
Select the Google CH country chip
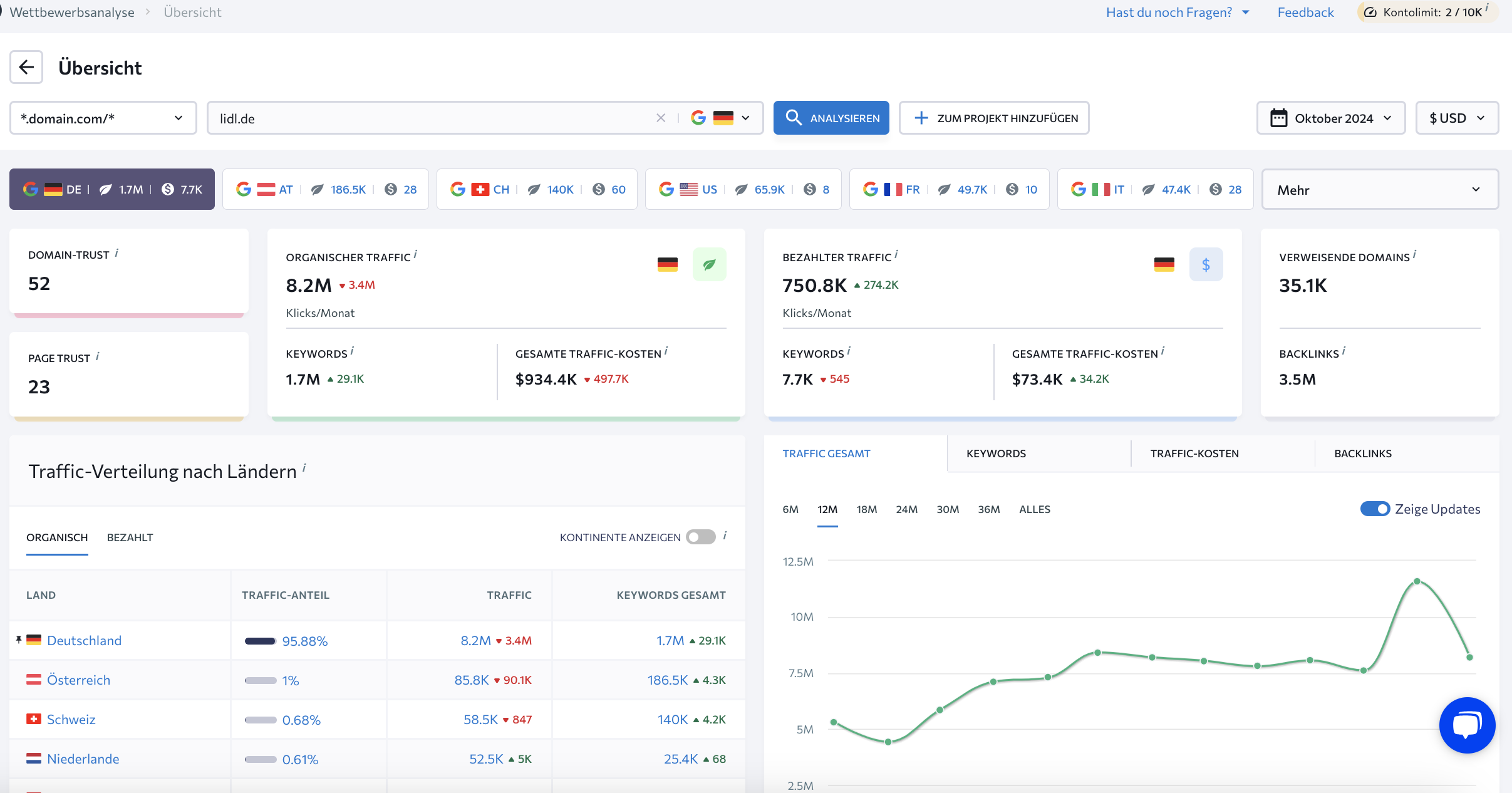(537, 189)
